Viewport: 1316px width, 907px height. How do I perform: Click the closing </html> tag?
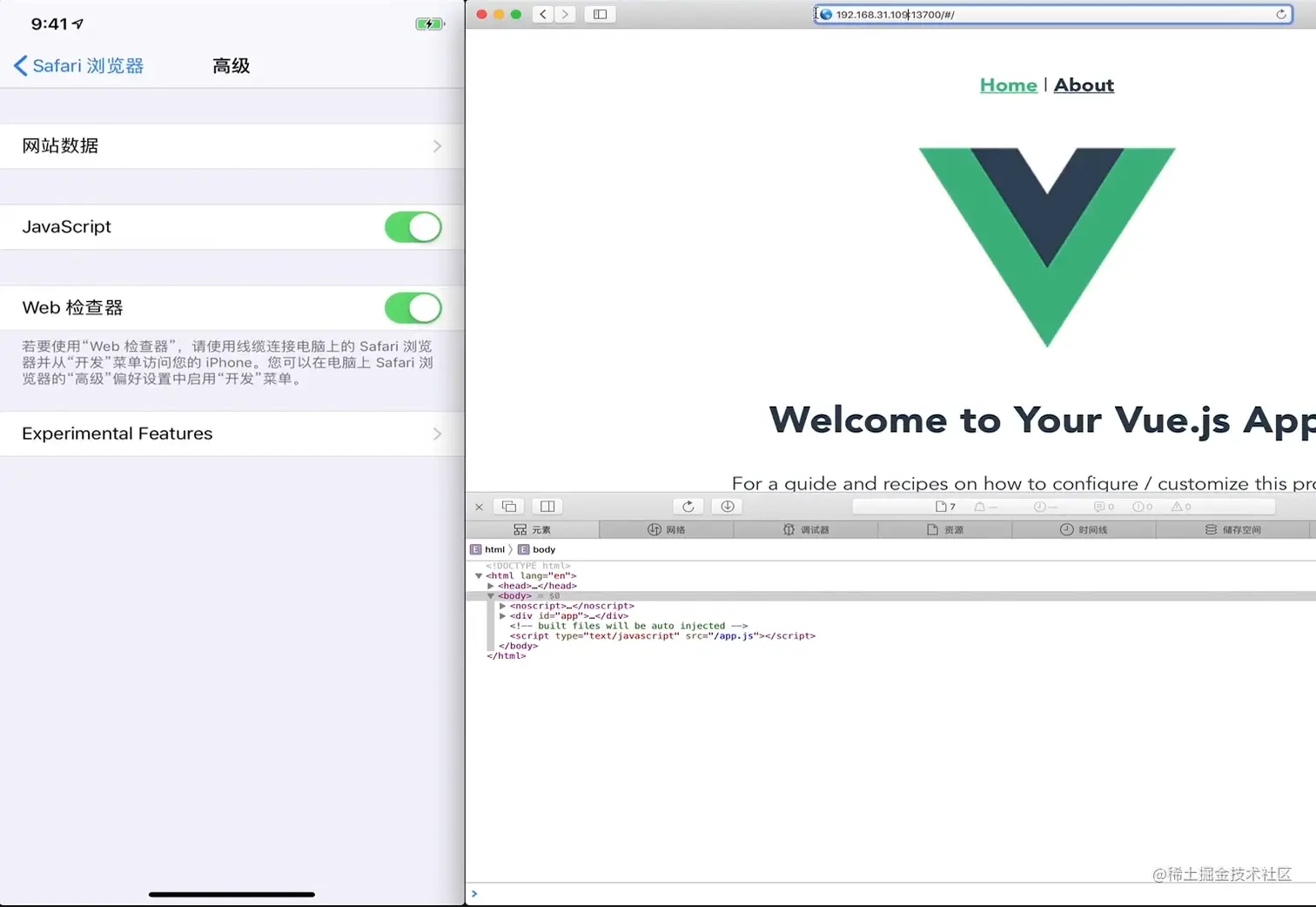point(507,656)
